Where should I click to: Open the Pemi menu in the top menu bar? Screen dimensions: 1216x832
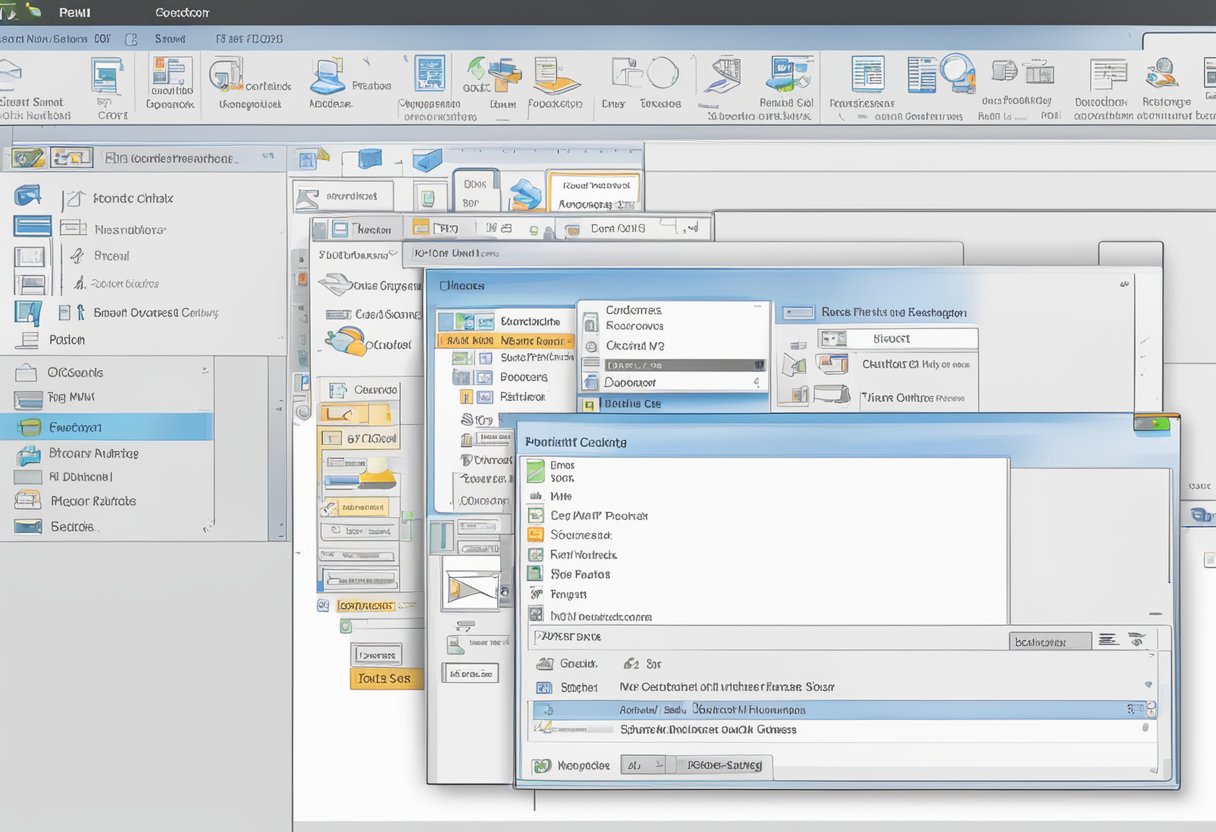pos(73,12)
